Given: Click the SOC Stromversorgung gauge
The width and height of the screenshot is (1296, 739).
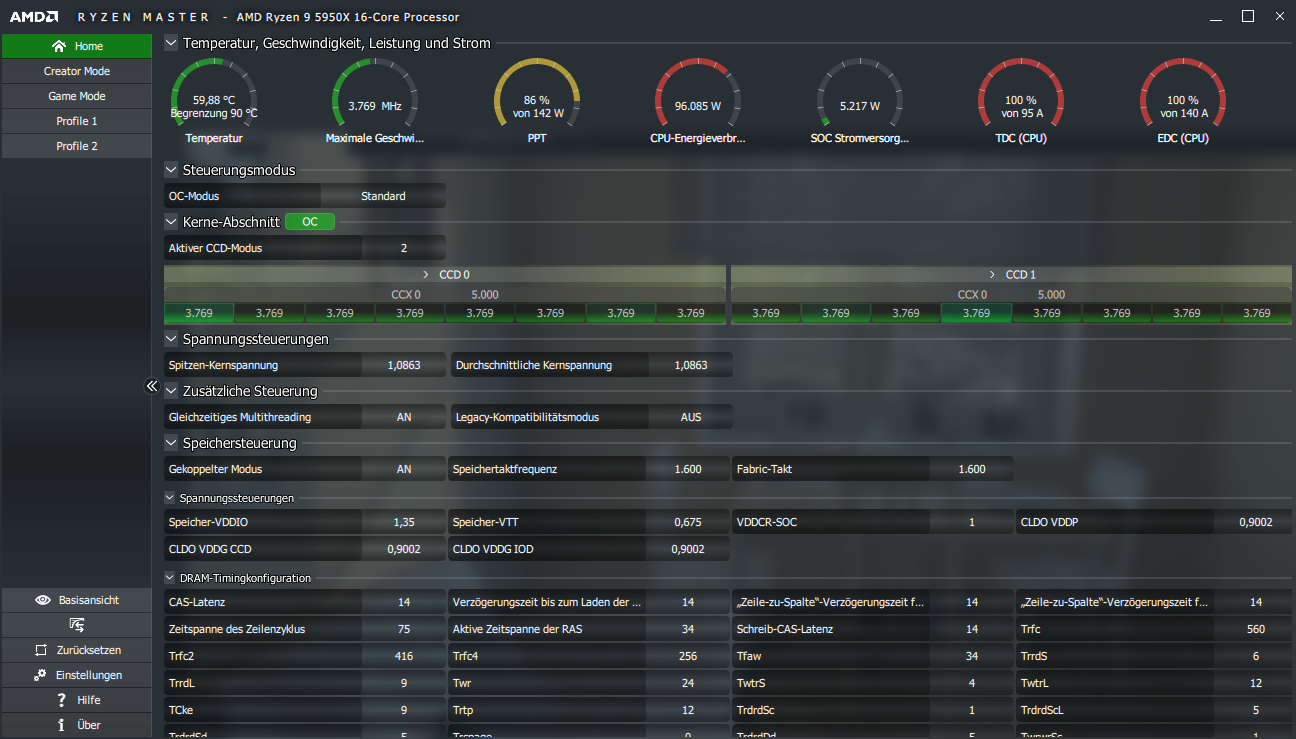Looking at the screenshot, I should tap(860, 101).
